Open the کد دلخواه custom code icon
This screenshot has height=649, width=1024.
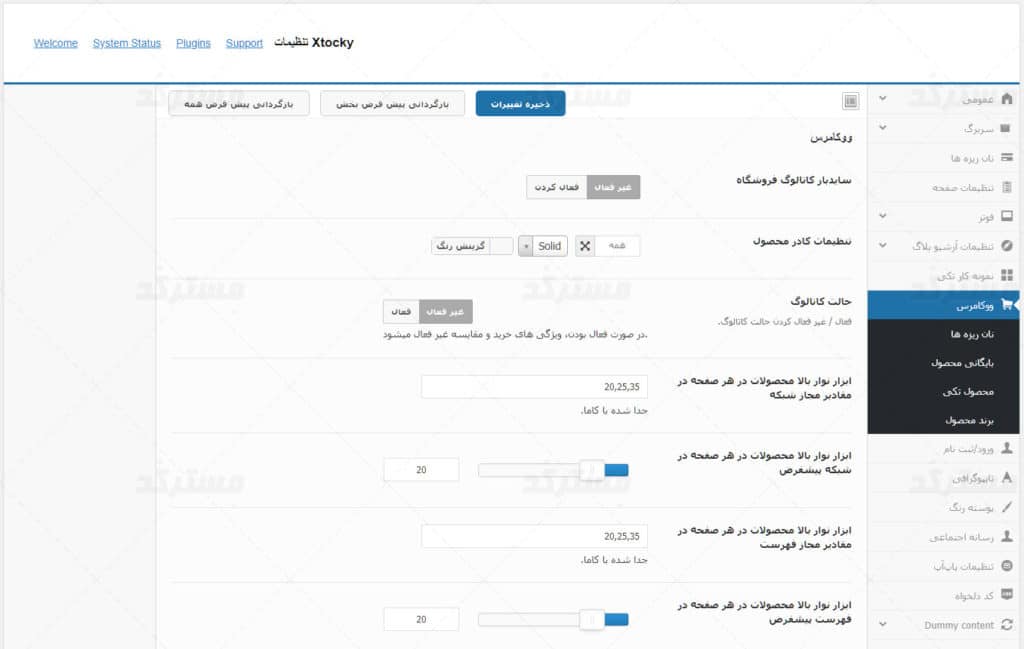click(x=1006, y=595)
